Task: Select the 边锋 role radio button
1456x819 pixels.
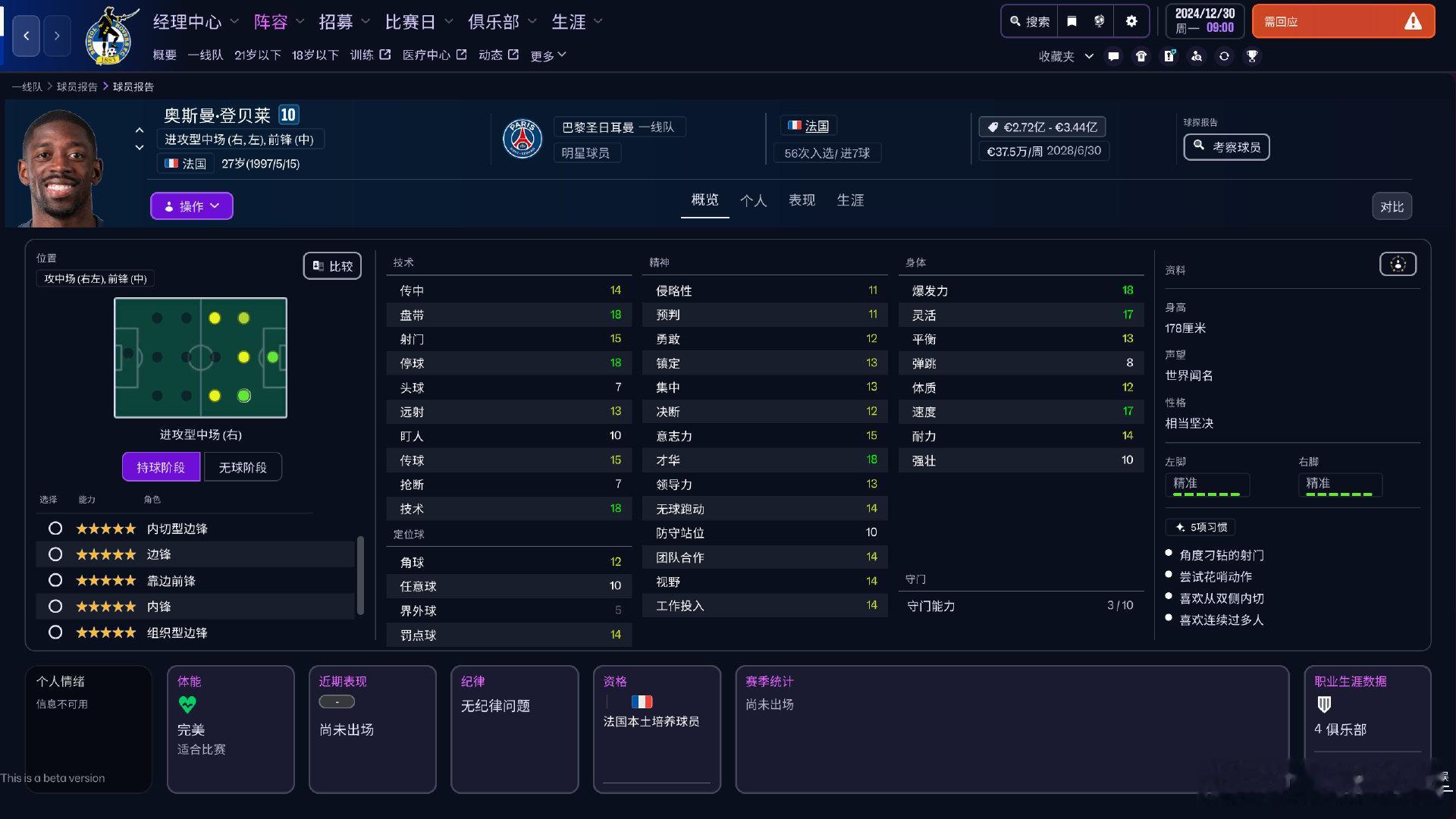Action: [55, 554]
